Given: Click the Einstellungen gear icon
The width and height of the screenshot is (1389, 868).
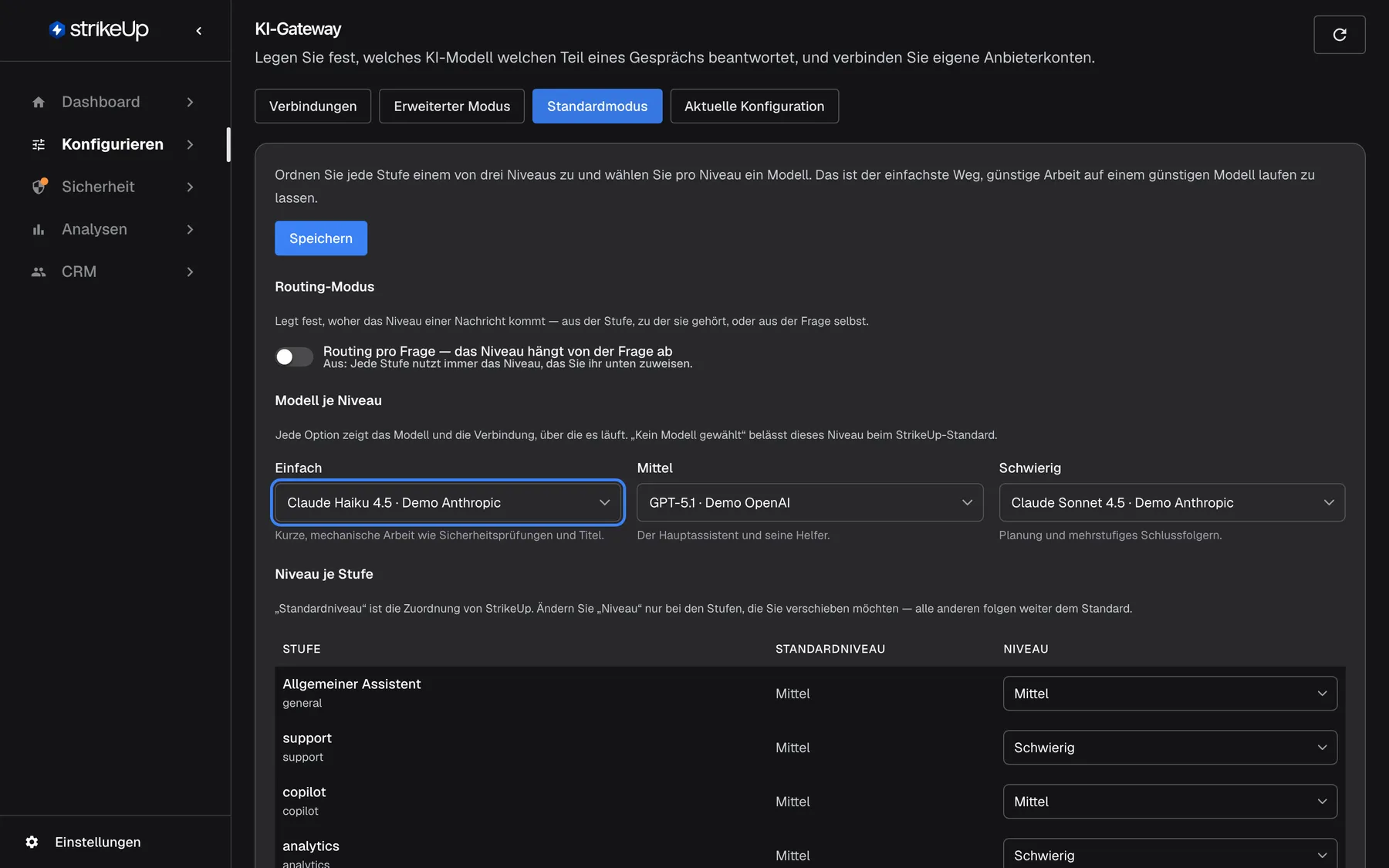Looking at the screenshot, I should coord(32,842).
